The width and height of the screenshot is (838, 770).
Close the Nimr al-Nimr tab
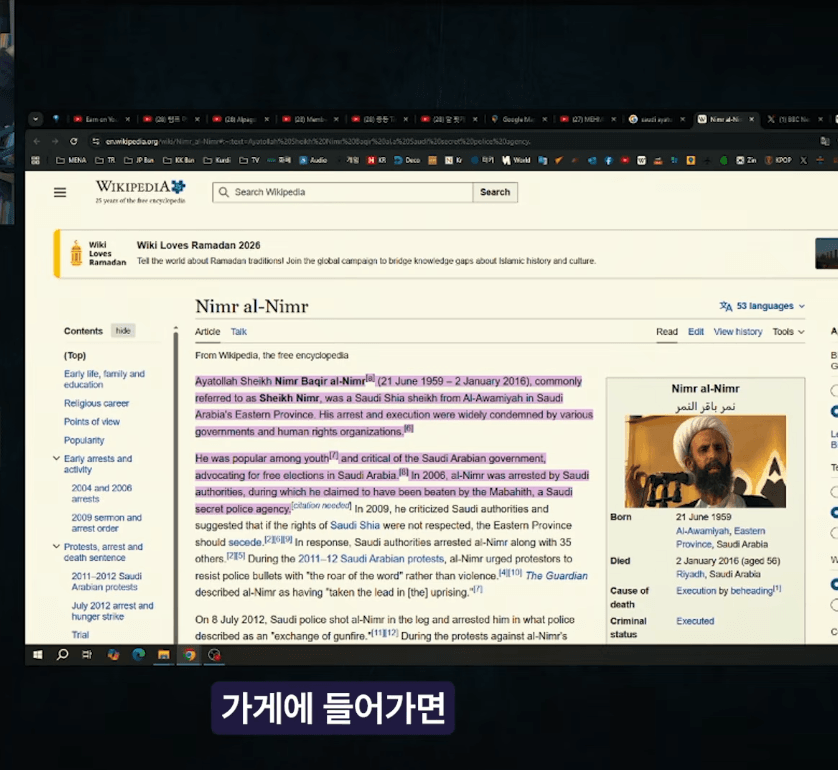[x=751, y=119]
